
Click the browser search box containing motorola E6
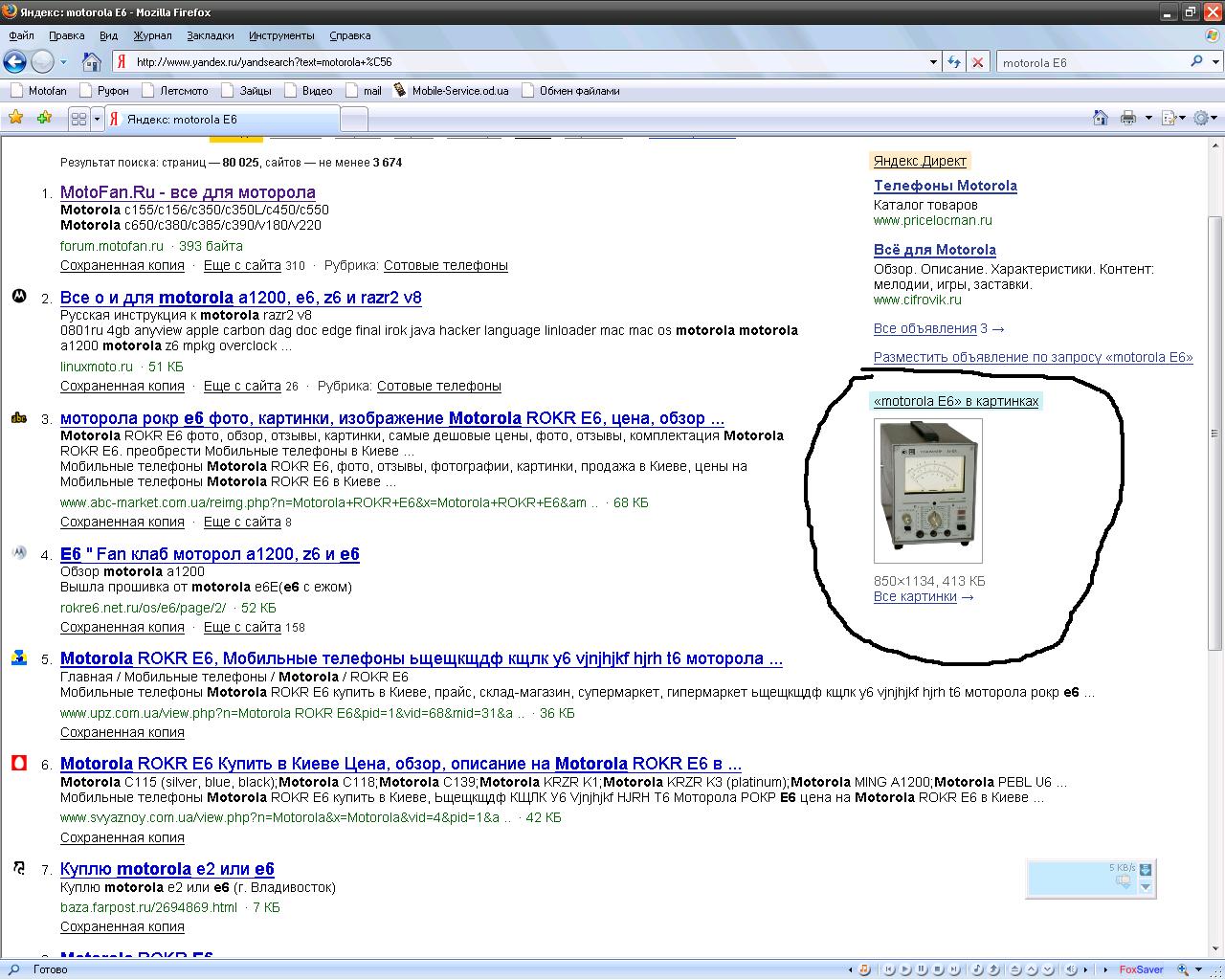[1091, 62]
